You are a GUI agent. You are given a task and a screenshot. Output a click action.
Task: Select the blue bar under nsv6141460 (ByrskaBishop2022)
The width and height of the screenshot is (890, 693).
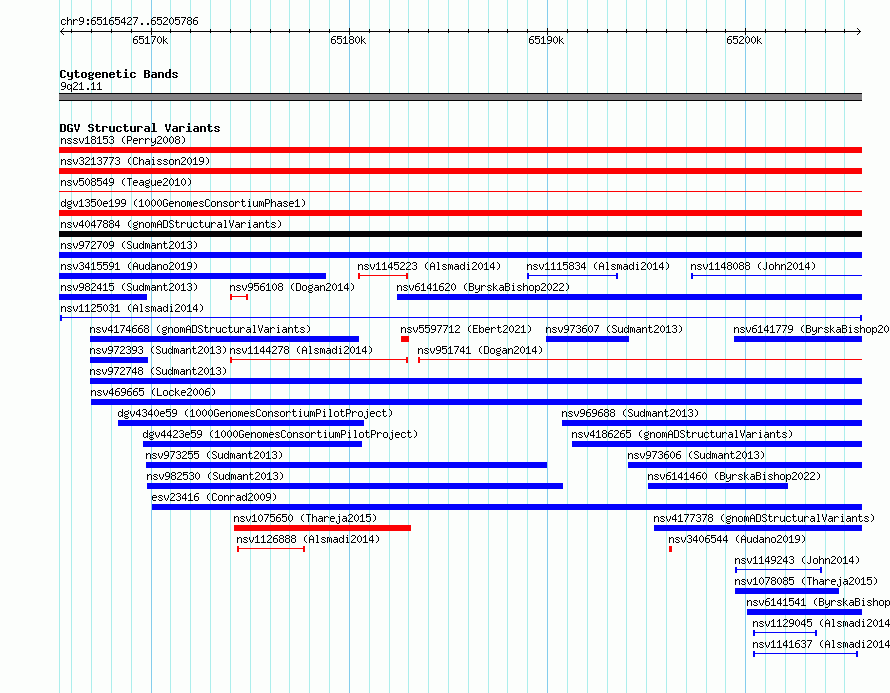coord(718,486)
